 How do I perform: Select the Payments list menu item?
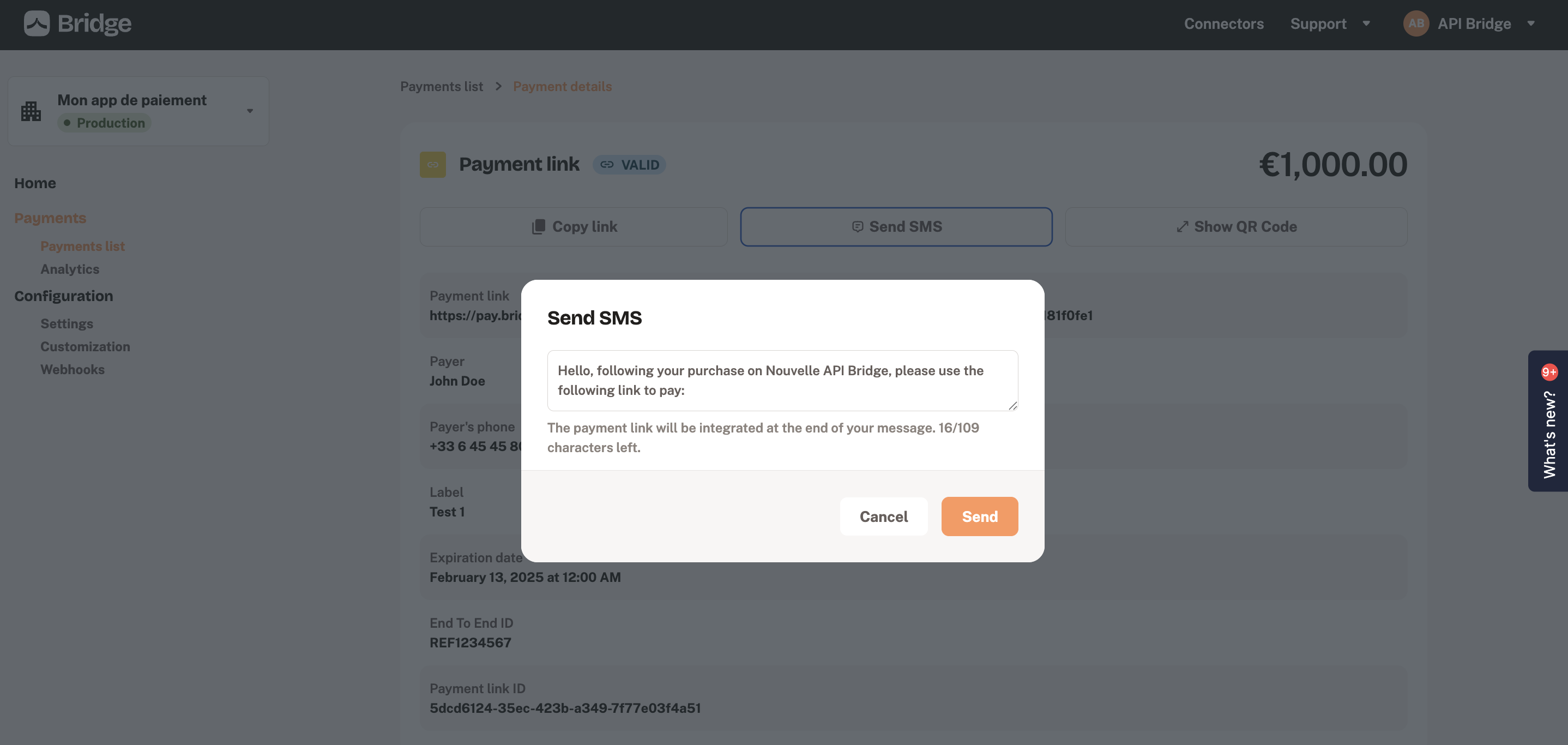(x=82, y=246)
